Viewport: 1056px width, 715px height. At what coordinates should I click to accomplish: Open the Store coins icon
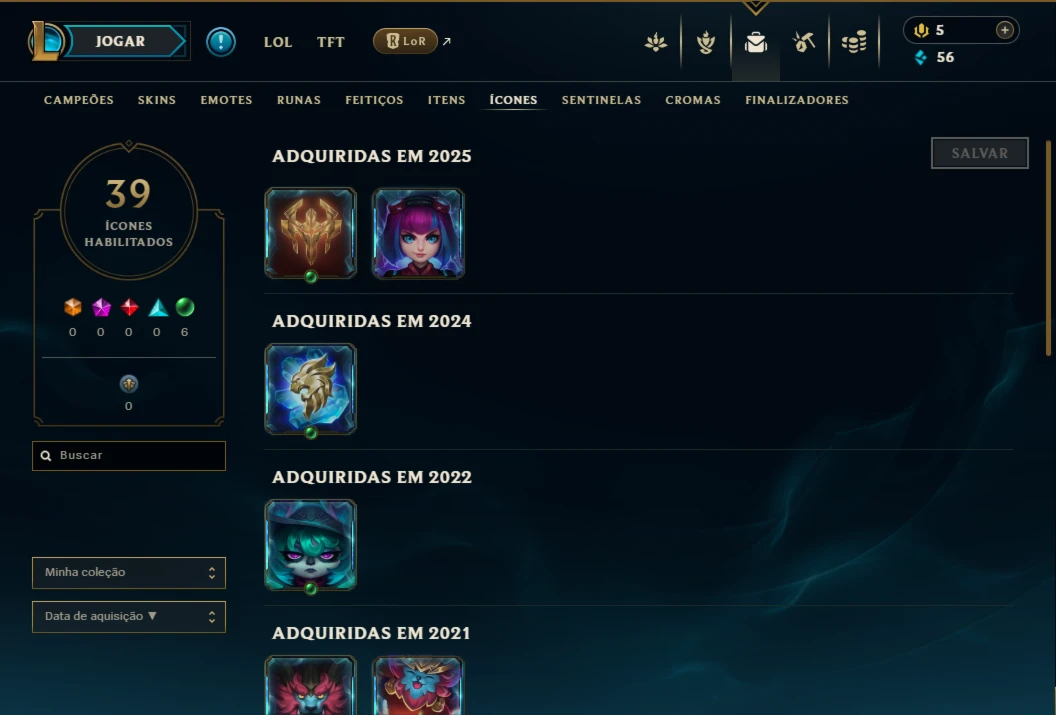click(854, 42)
